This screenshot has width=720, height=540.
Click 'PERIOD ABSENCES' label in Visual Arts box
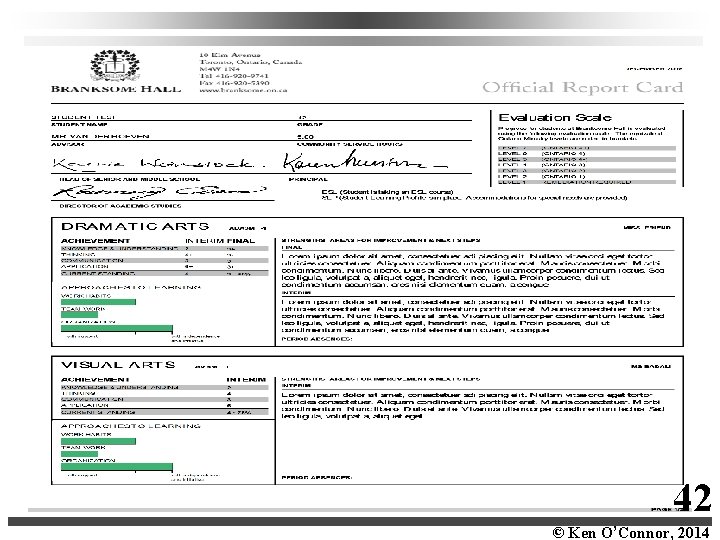click(317, 478)
